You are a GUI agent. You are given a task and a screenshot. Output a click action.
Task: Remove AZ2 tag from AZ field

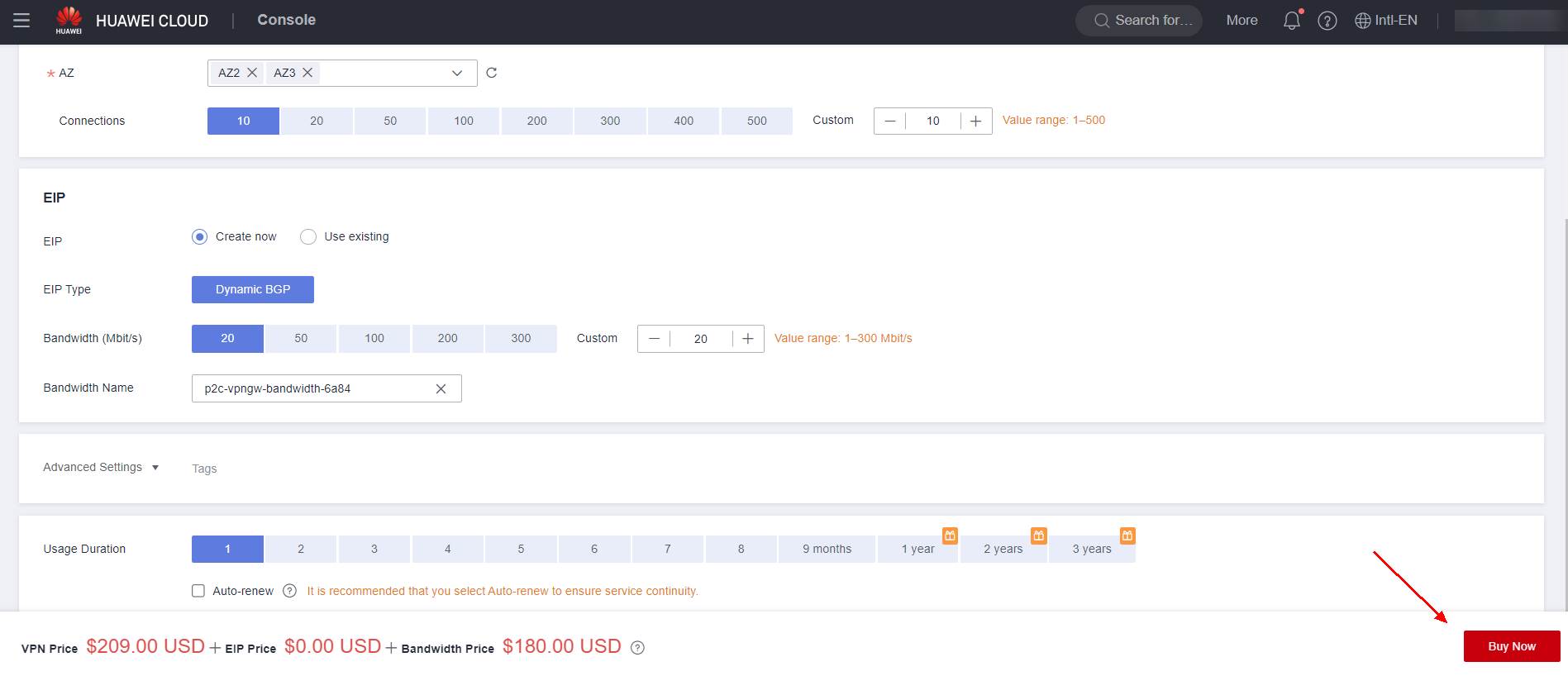[x=252, y=73]
